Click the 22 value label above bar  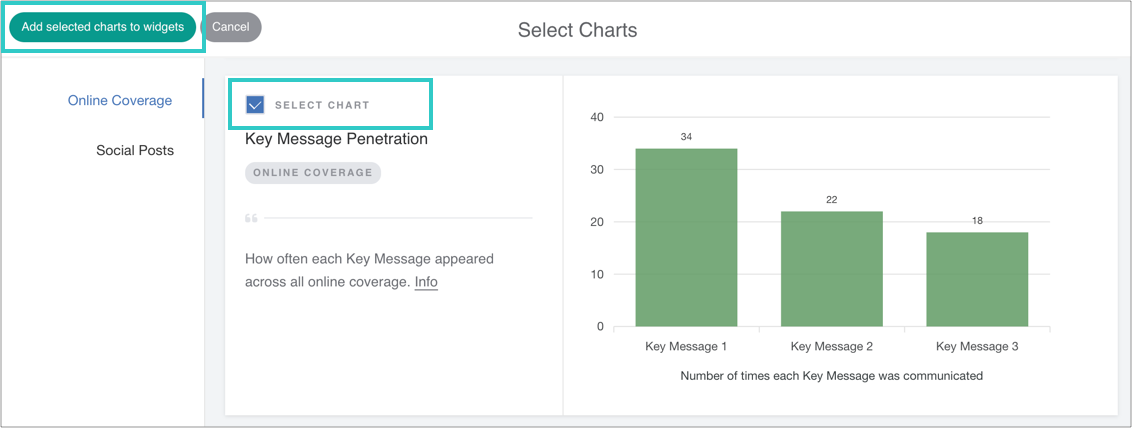click(831, 199)
